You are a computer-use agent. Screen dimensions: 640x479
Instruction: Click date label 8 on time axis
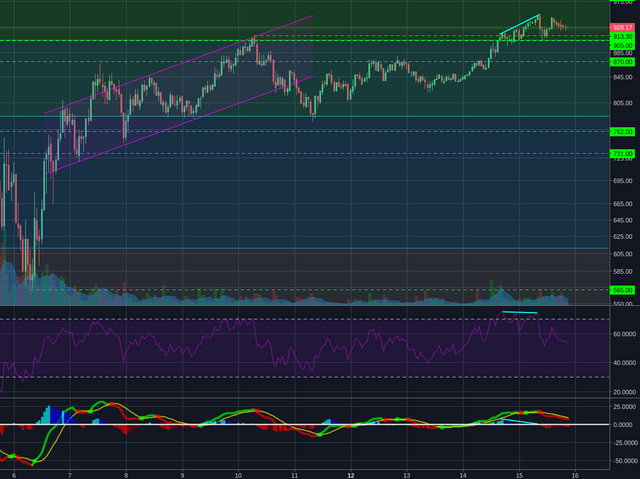[126, 475]
